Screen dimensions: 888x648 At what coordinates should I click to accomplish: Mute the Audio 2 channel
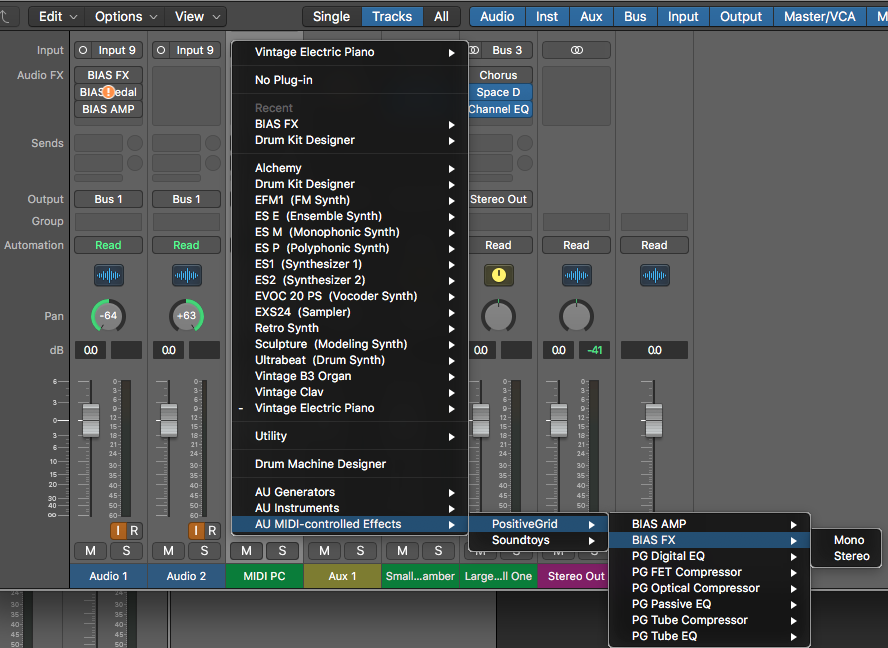(169, 551)
